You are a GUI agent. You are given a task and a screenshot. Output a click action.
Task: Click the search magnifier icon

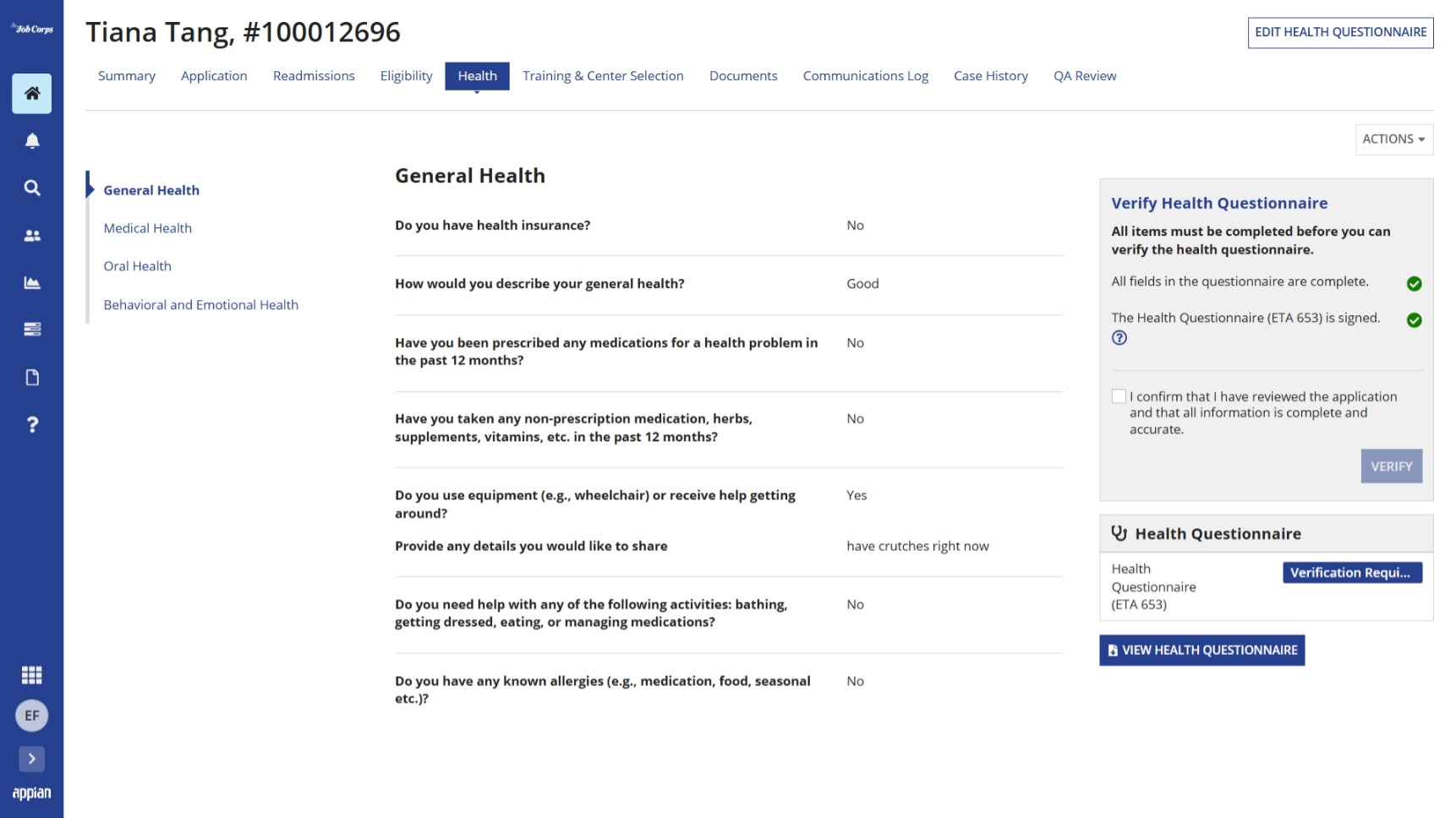point(31,188)
